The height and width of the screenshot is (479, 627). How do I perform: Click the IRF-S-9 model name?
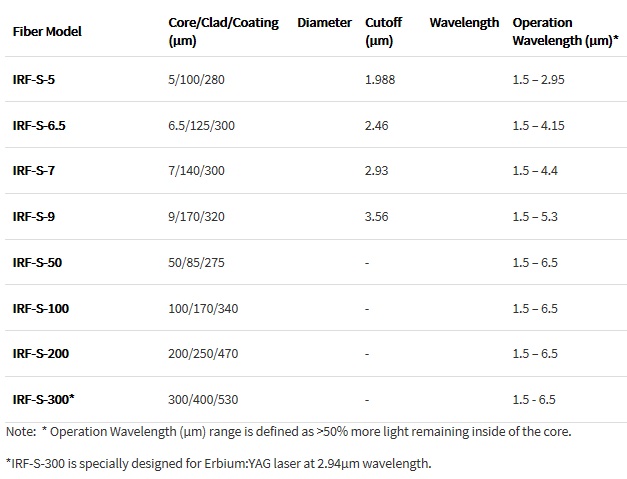tap(34, 217)
